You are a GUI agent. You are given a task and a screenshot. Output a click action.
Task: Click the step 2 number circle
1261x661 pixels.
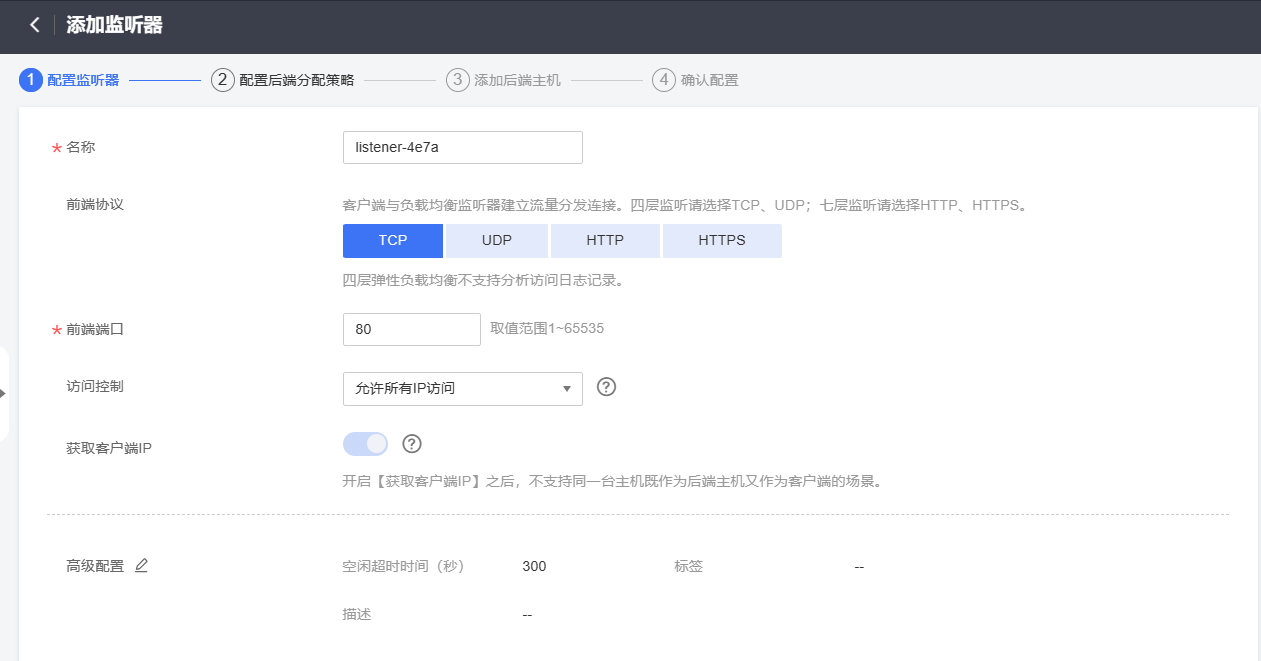(223, 80)
